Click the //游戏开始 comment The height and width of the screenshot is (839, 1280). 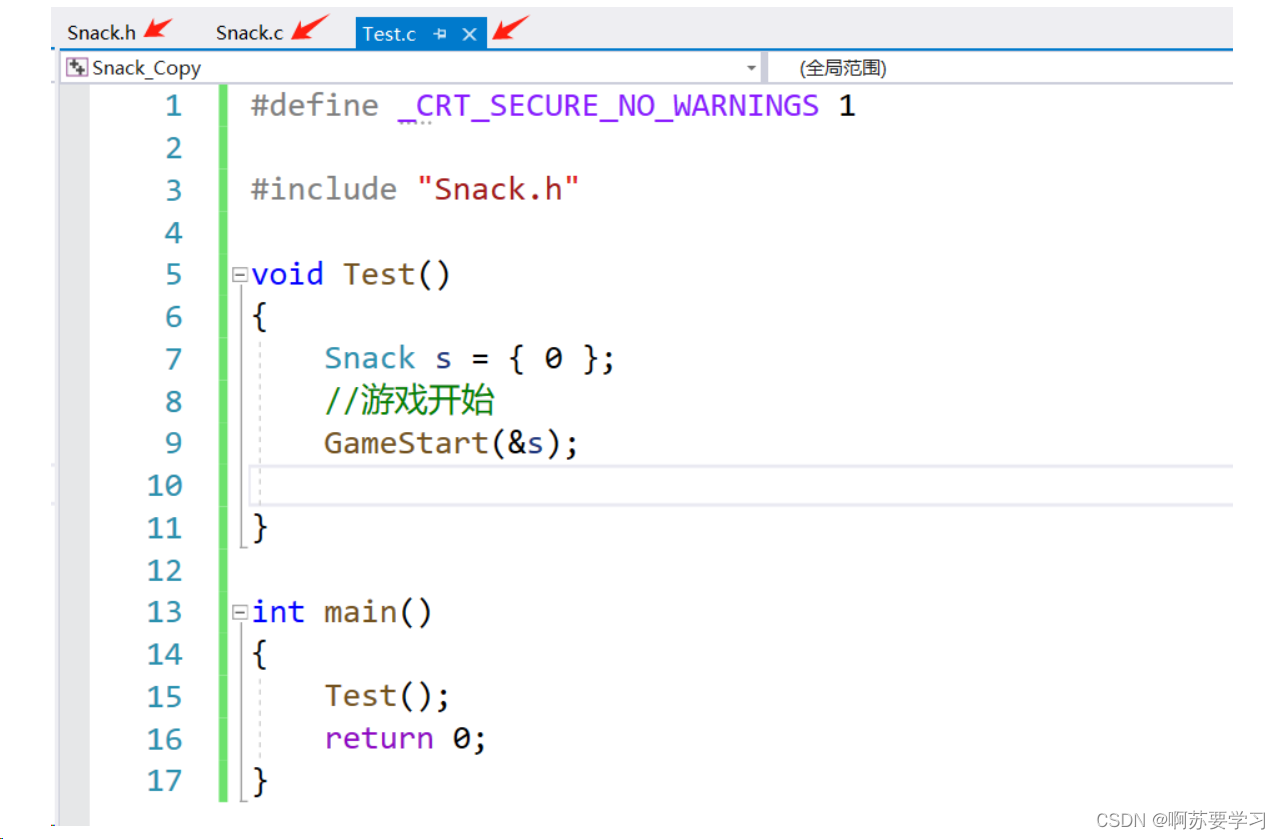pos(410,401)
